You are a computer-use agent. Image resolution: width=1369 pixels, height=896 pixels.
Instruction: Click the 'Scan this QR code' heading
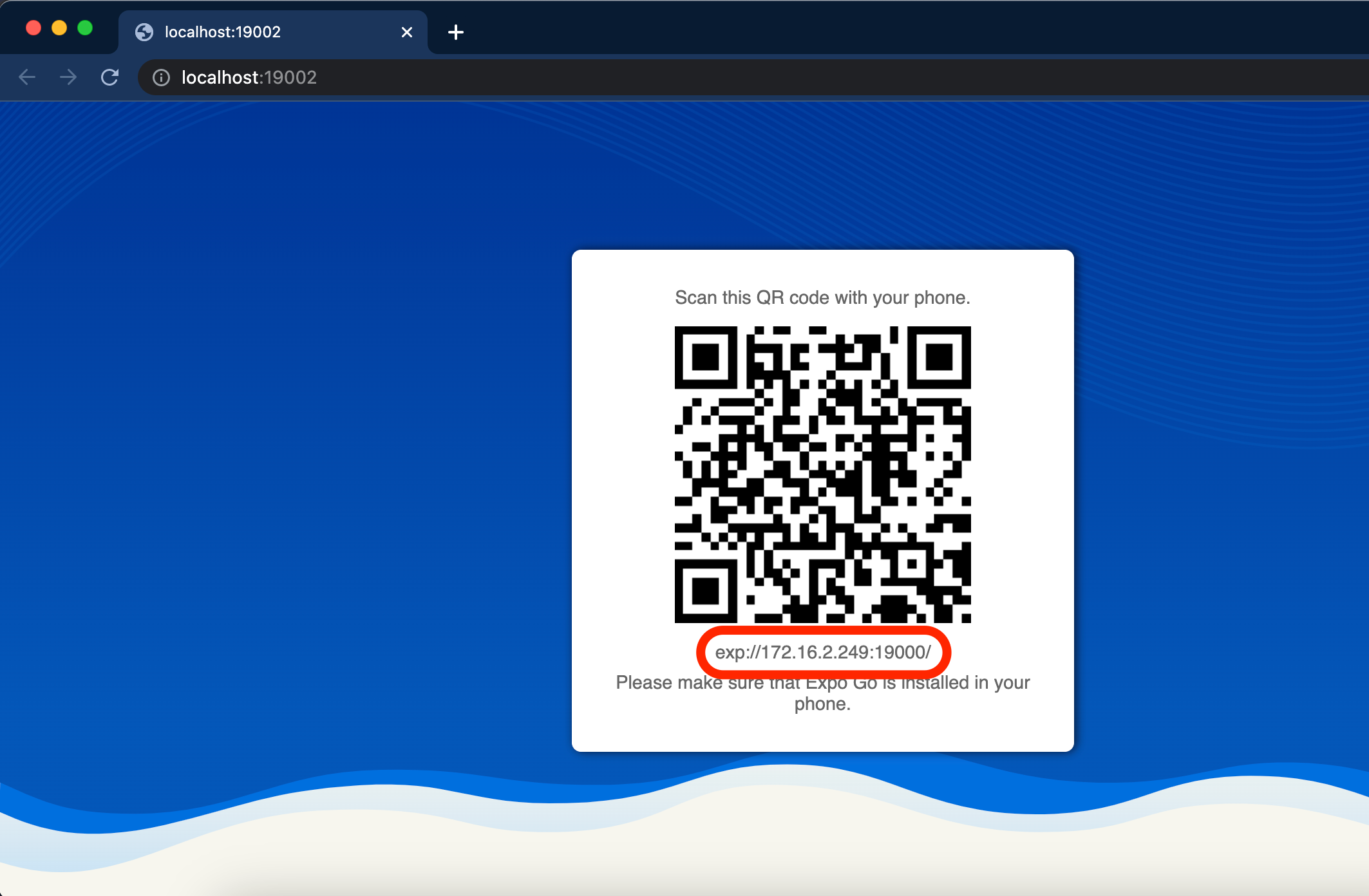click(x=822, y=297)
